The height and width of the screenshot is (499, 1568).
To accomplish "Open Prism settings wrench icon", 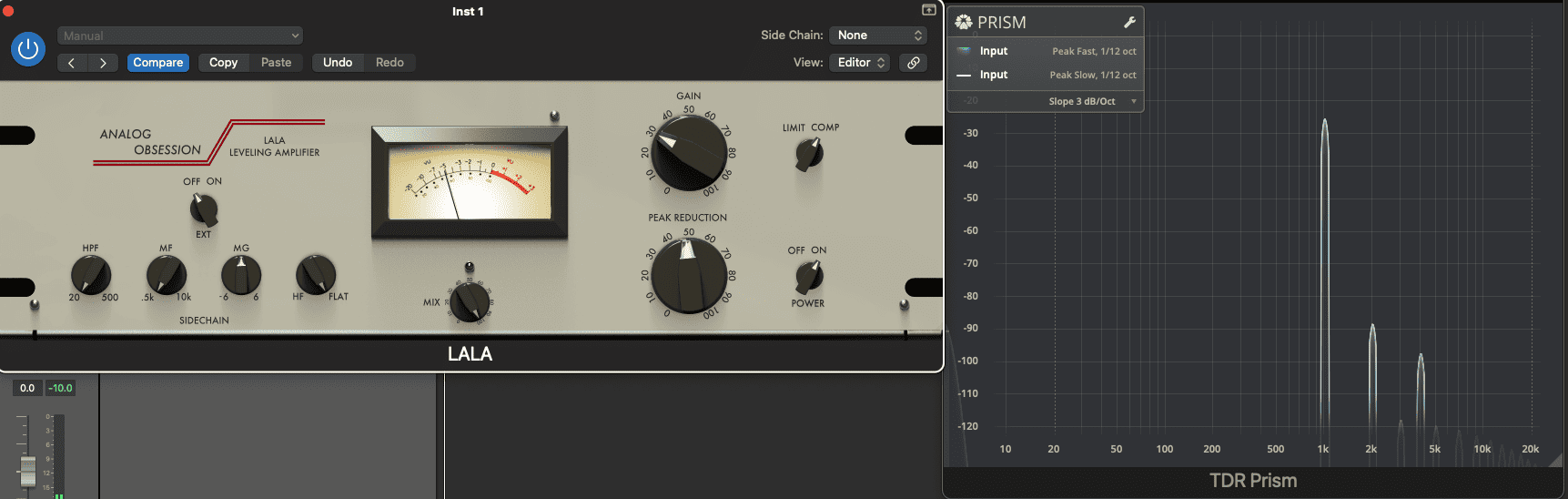I will tap(1129, 23).
